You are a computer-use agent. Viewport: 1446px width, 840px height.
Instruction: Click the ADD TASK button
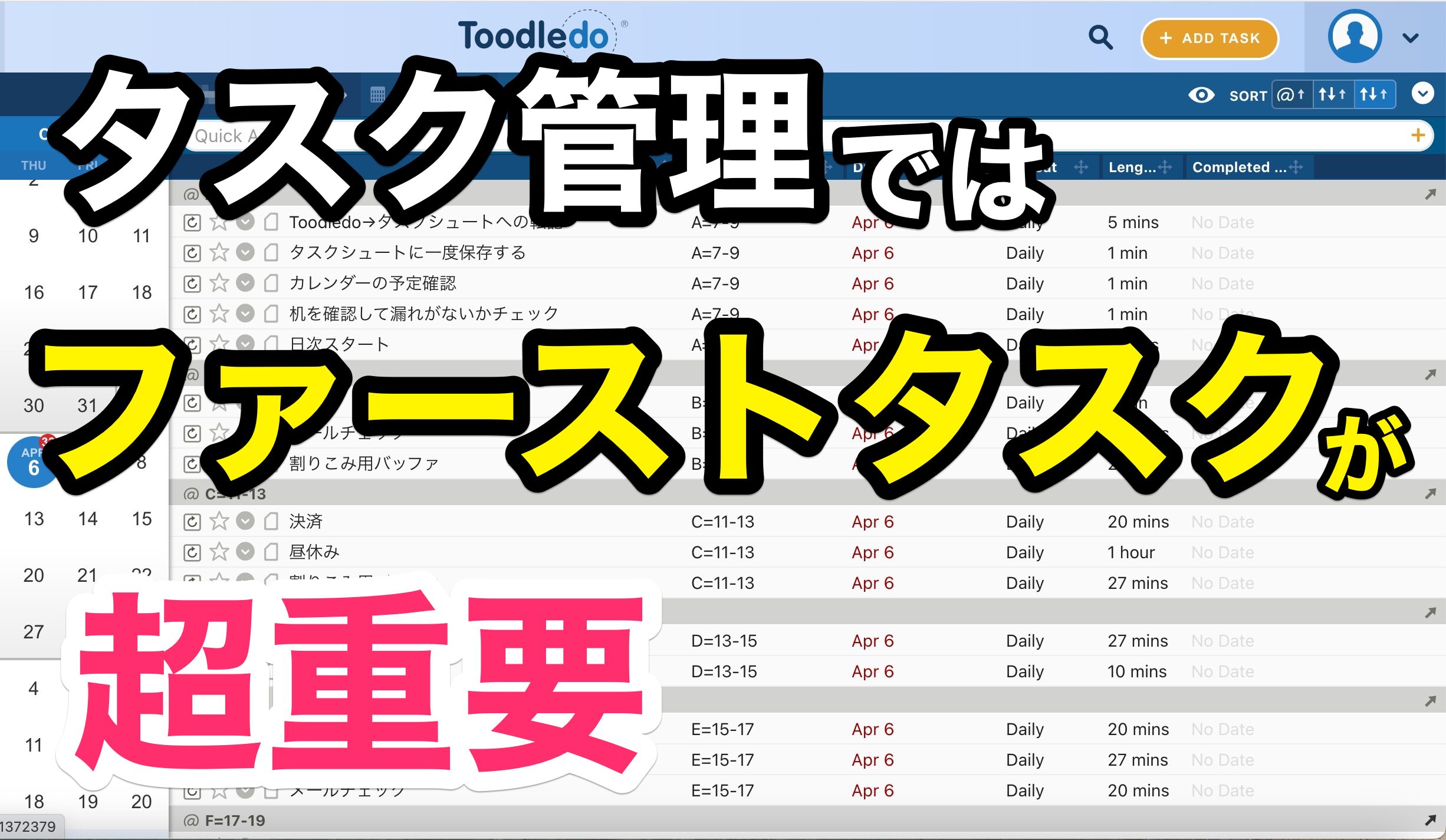click(x=1210, y=38)
